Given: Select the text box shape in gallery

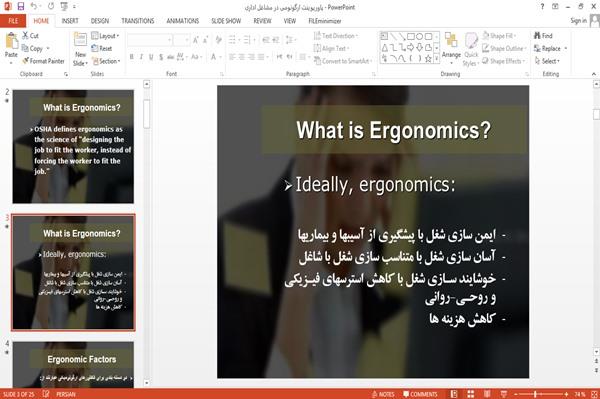Looking at the screenshot, I should click(x=385, y=36).
